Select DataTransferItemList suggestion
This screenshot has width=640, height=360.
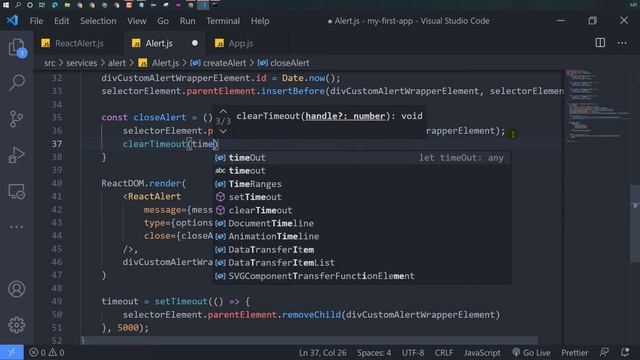[x=362, y=262]
